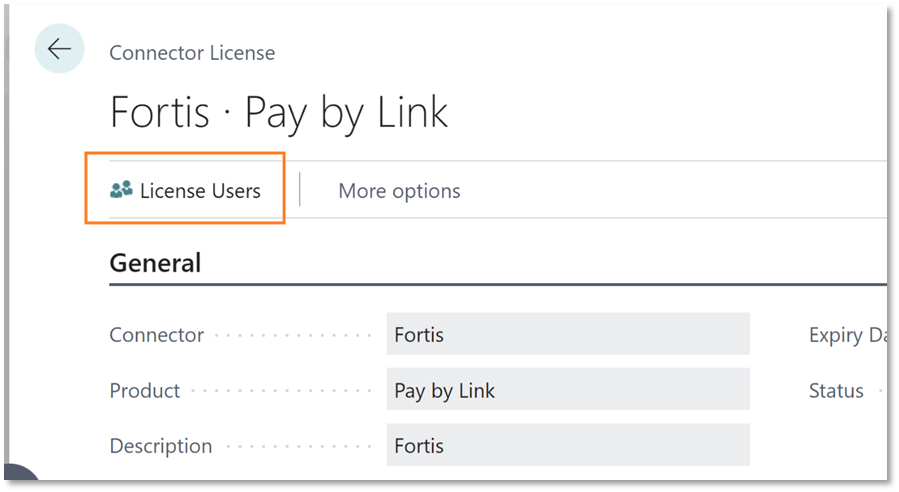The height and width of the screenshot is (492, 899).
Task: Click the Expiry Date field label
Action: click(847, 335)
